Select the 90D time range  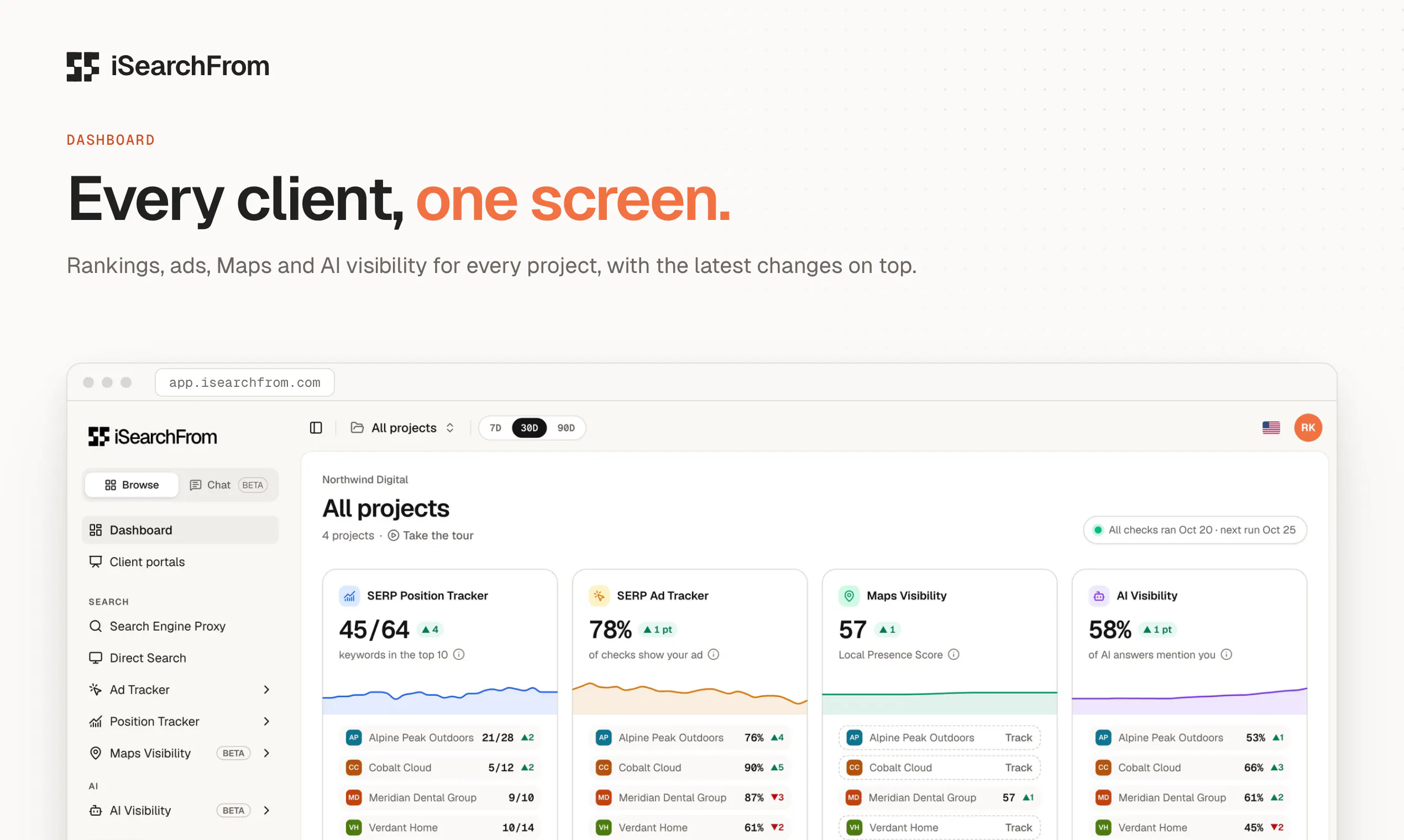coord(566,428)
